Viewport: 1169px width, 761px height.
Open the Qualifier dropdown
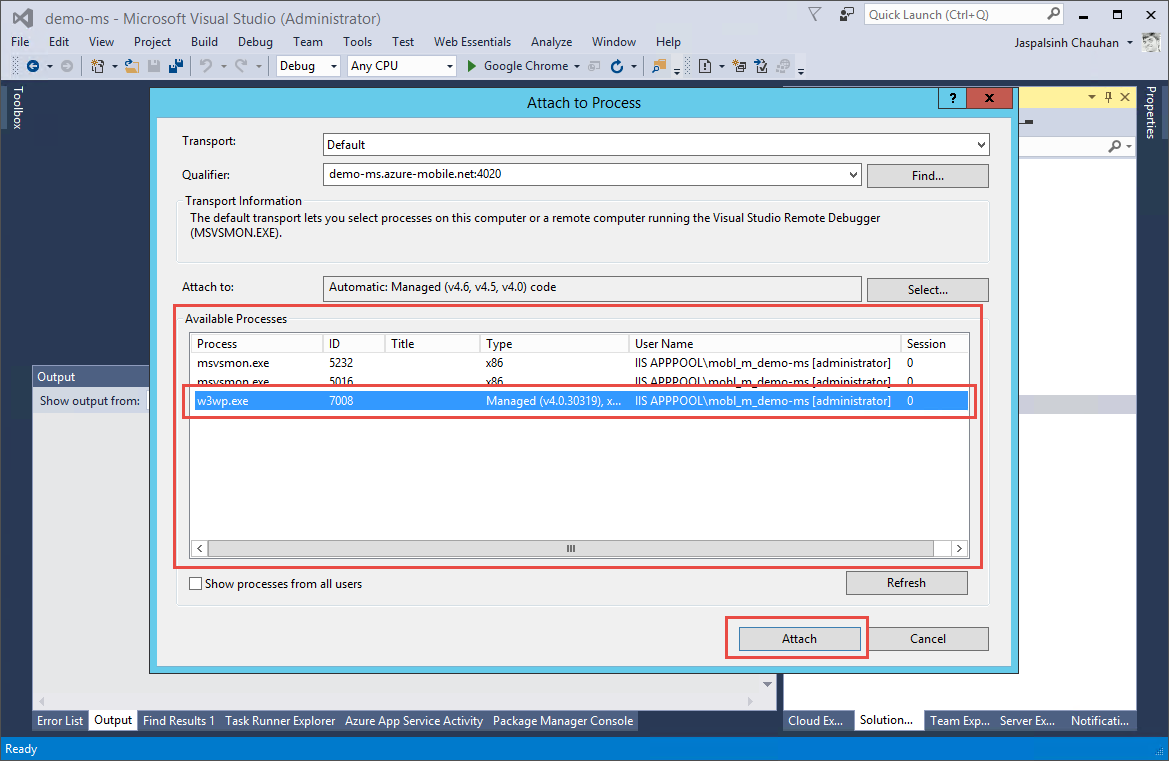(x=853, y=174)
